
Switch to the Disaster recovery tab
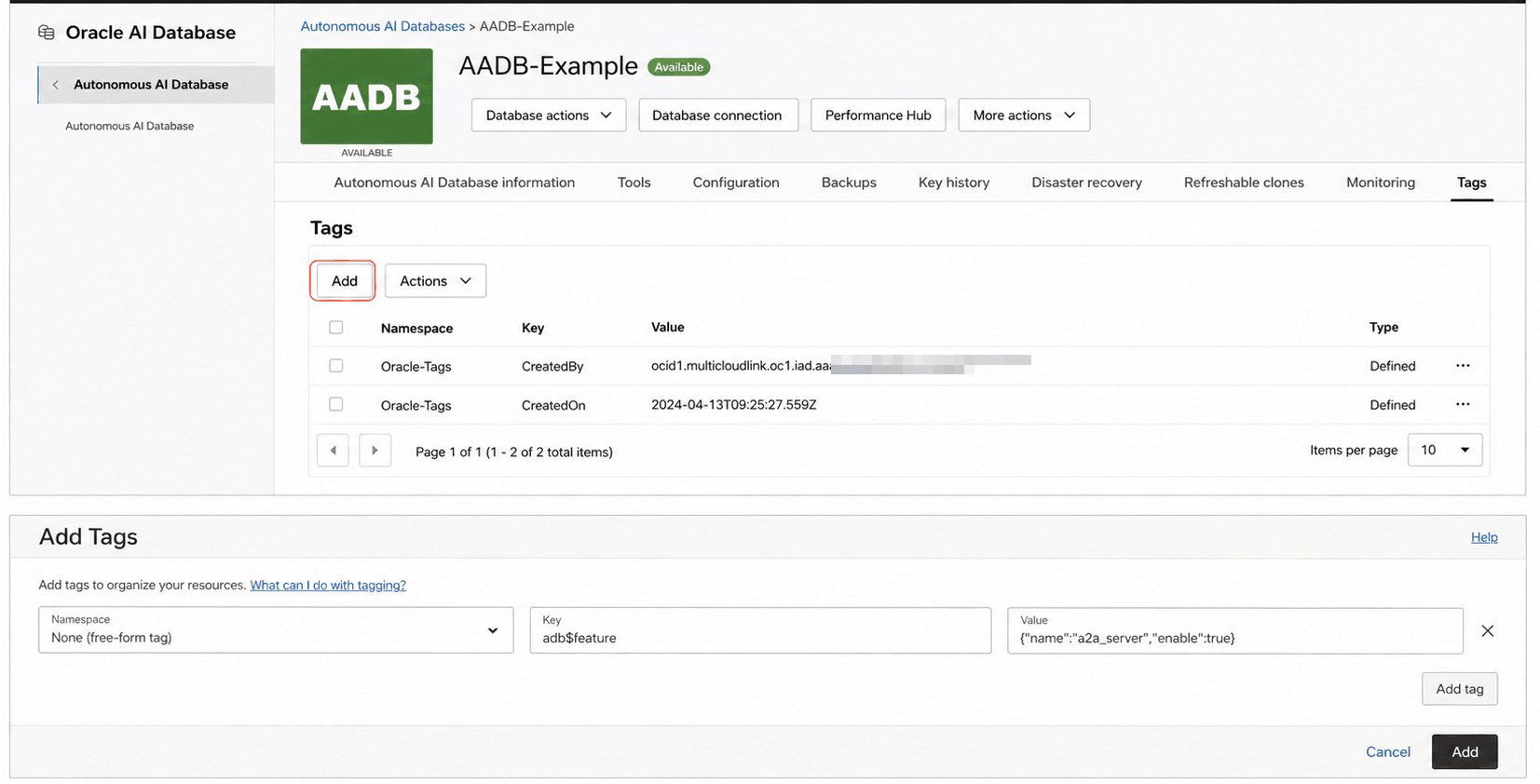(1086, 182)
